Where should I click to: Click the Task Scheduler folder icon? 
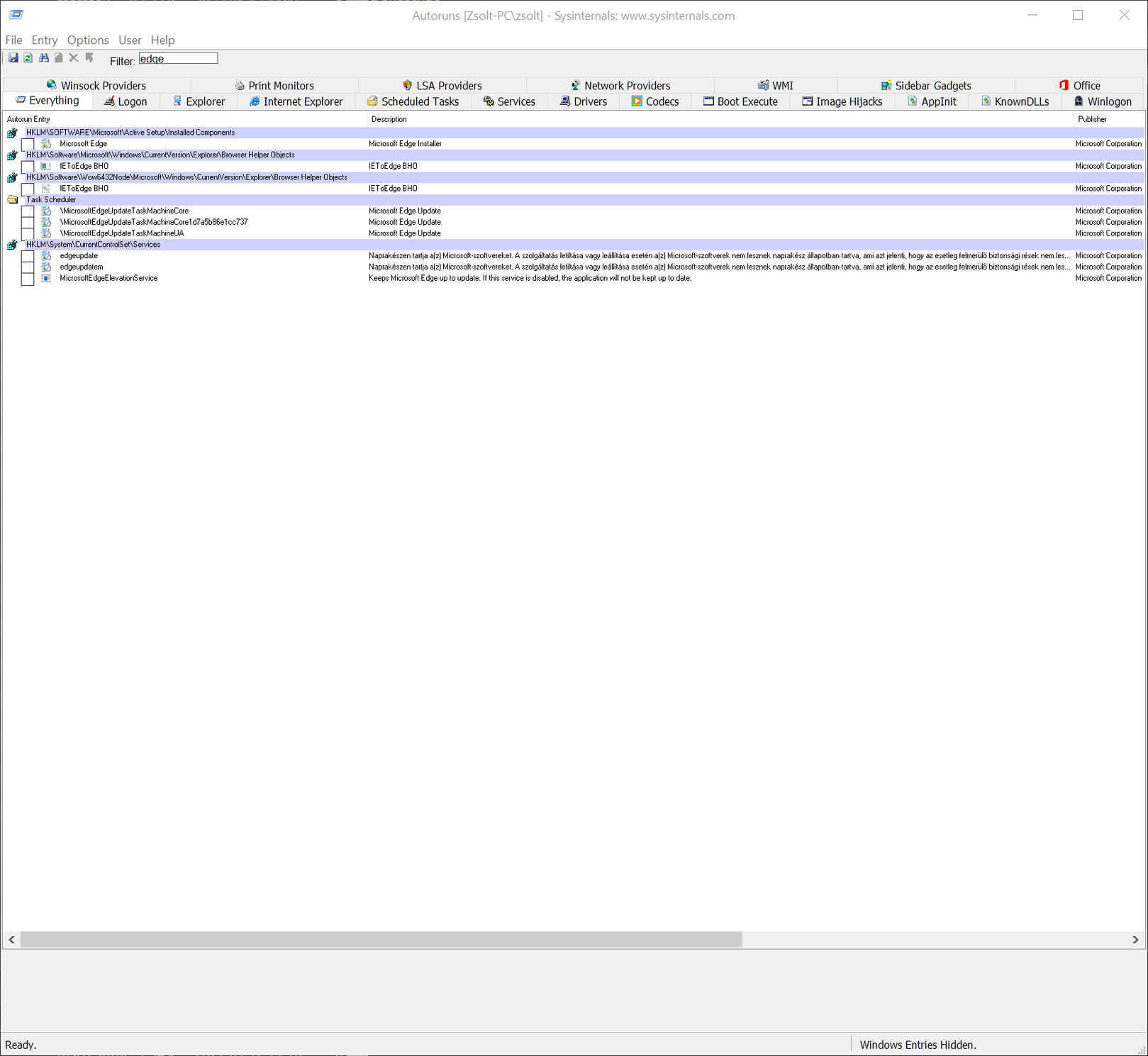click(13, 200)
